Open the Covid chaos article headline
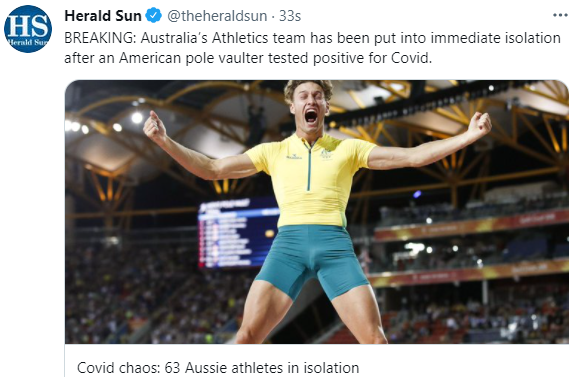Screen dimensions: 569x383 pos(218,368)
